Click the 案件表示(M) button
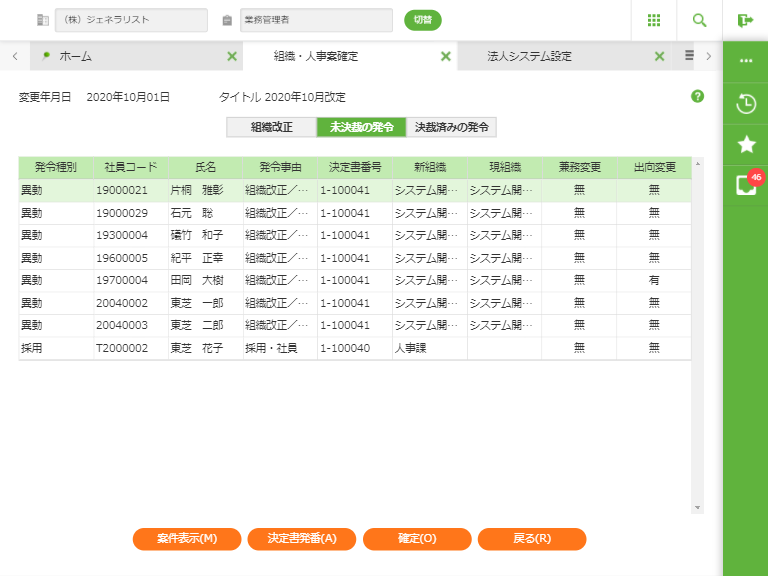768x576 pixels. (187, 539)
